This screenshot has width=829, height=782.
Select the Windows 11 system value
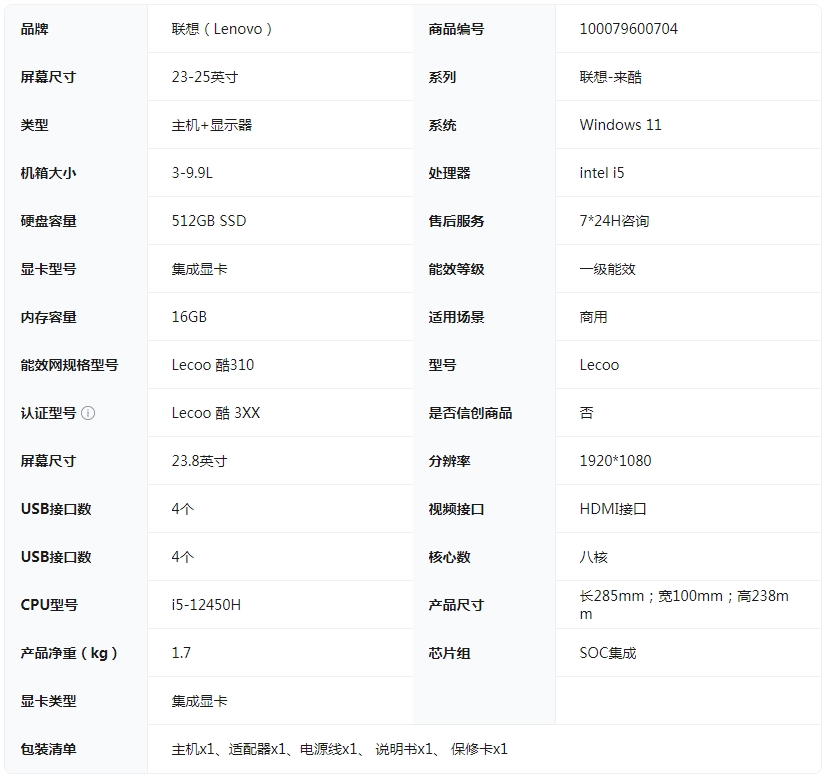point(620,125)
